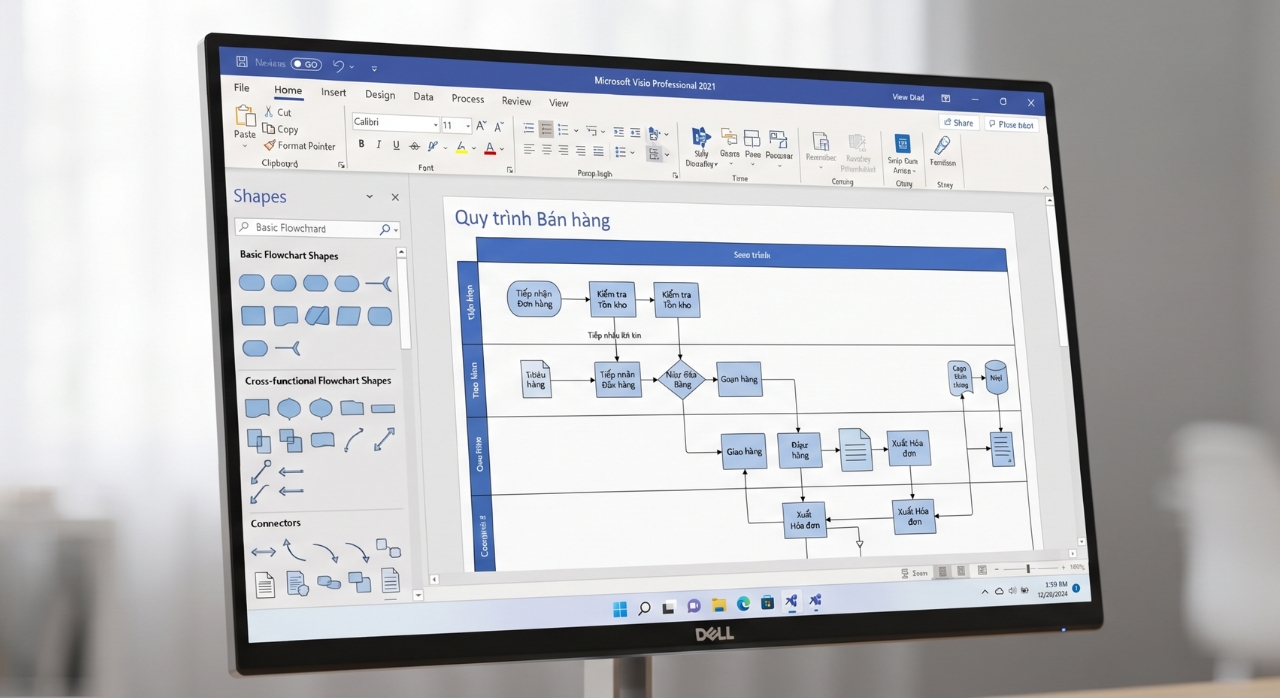Apply bold with the B icon
1280x698 pixels.
click(361, 145)
